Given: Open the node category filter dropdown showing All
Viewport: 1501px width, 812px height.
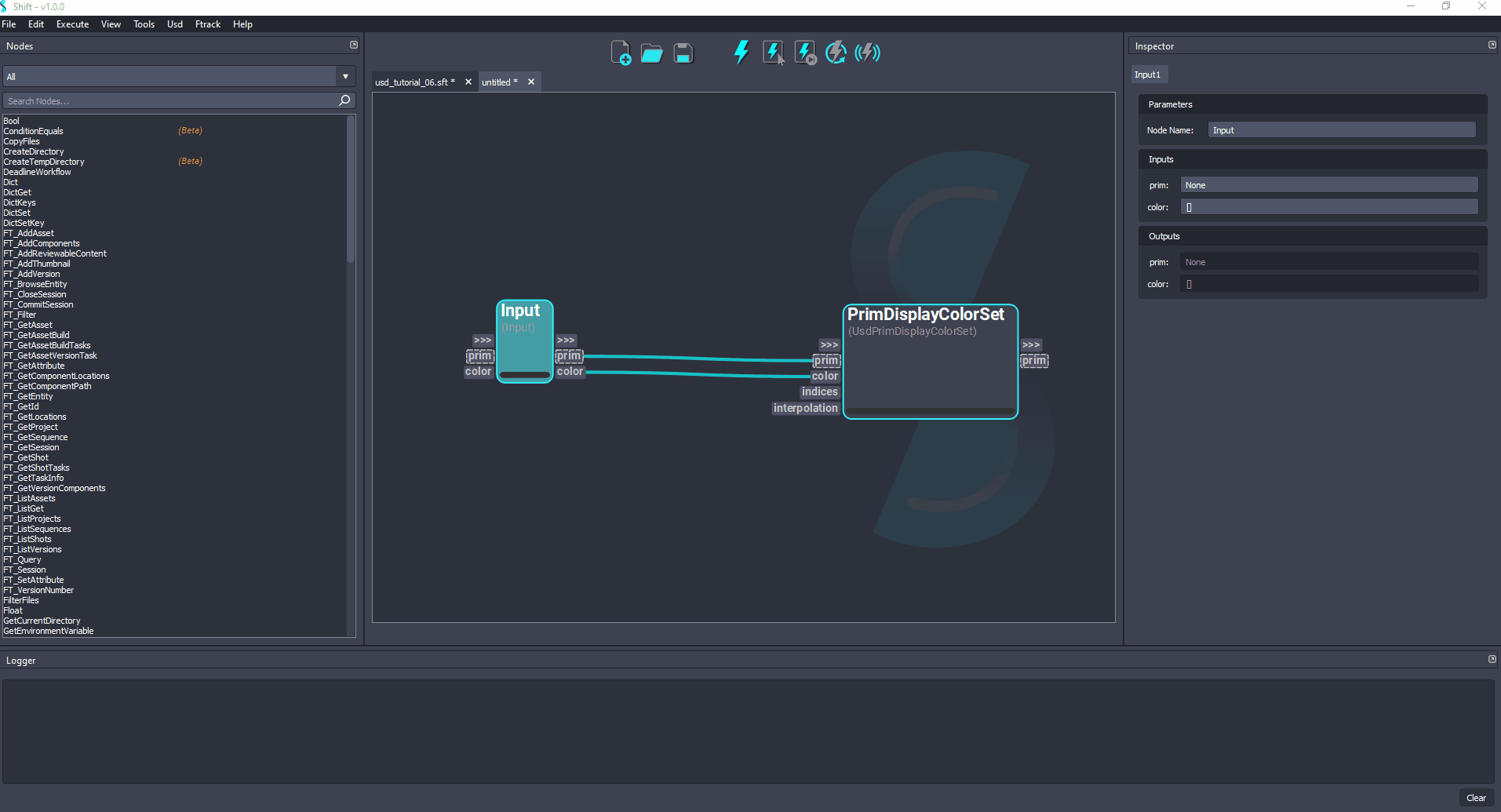Looking at the screenshot, I should (x=345, y=76).
